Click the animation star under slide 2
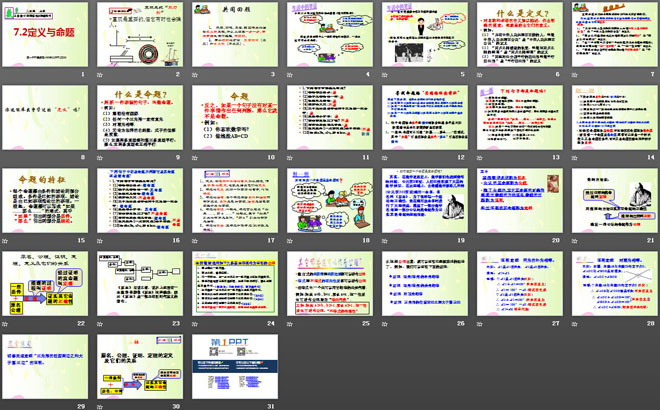Image resolution: width=660 pixels, height=410 pixels. (x=100, y=75)
